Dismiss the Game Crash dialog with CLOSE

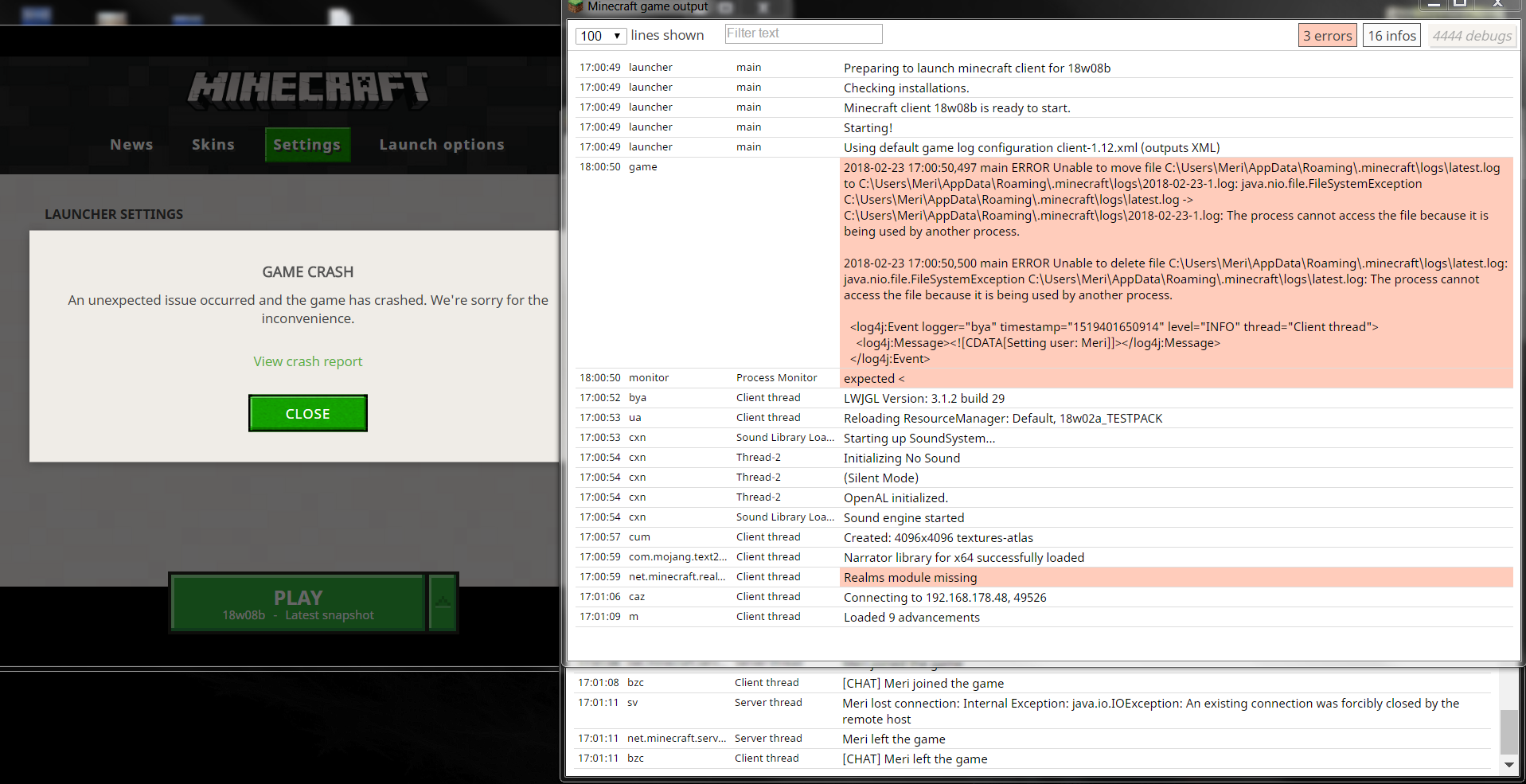(x=308, y=414)
